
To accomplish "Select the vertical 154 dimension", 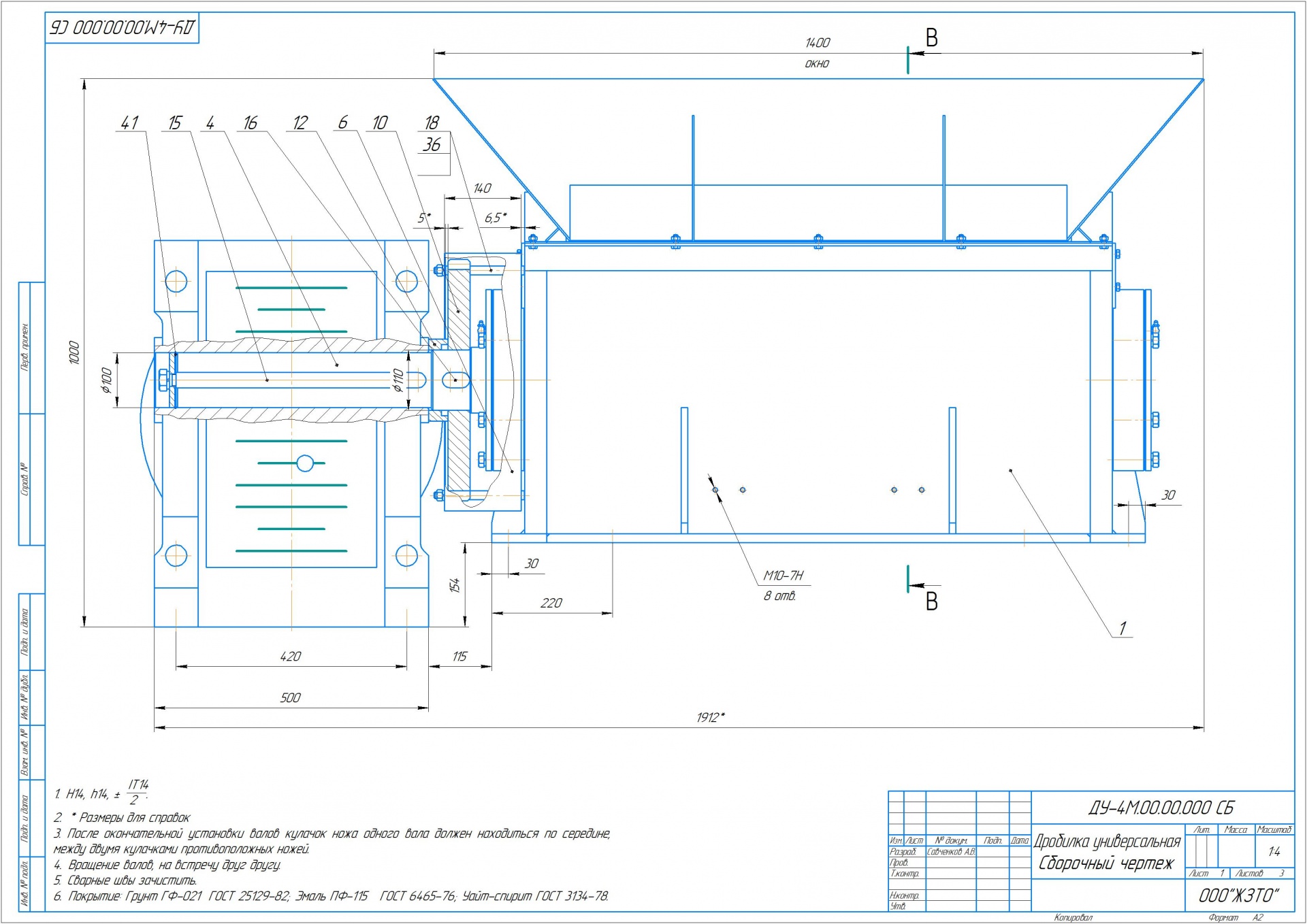I will [x=455, y=585].
